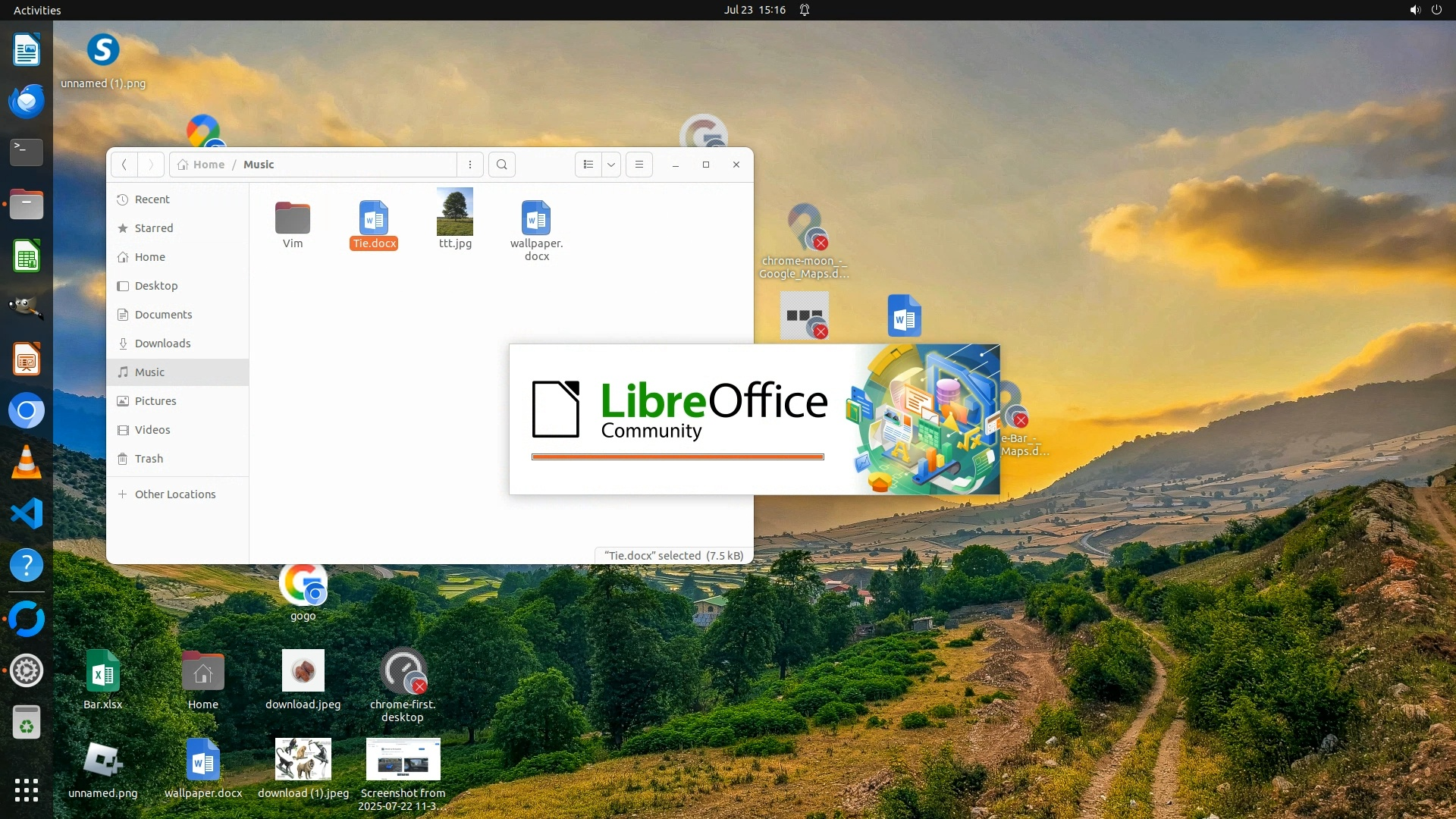Click the LibreOffice loading progress bar

pos(677,457)
